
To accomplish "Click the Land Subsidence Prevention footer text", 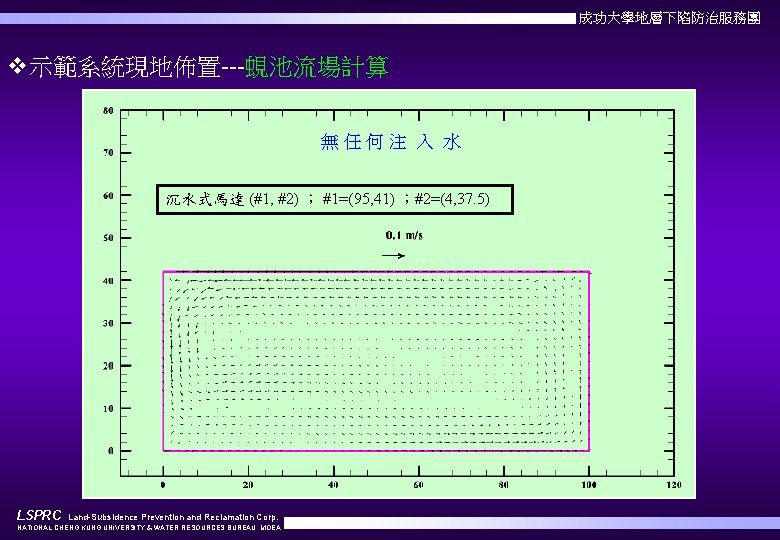I will click(x=173, y=517).
